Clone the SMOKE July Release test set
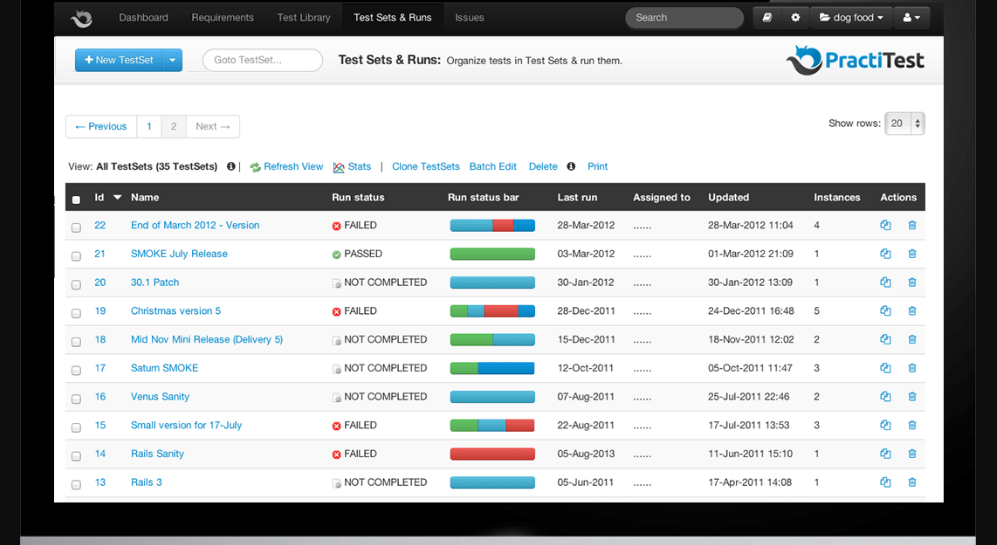 coord(885,254)
